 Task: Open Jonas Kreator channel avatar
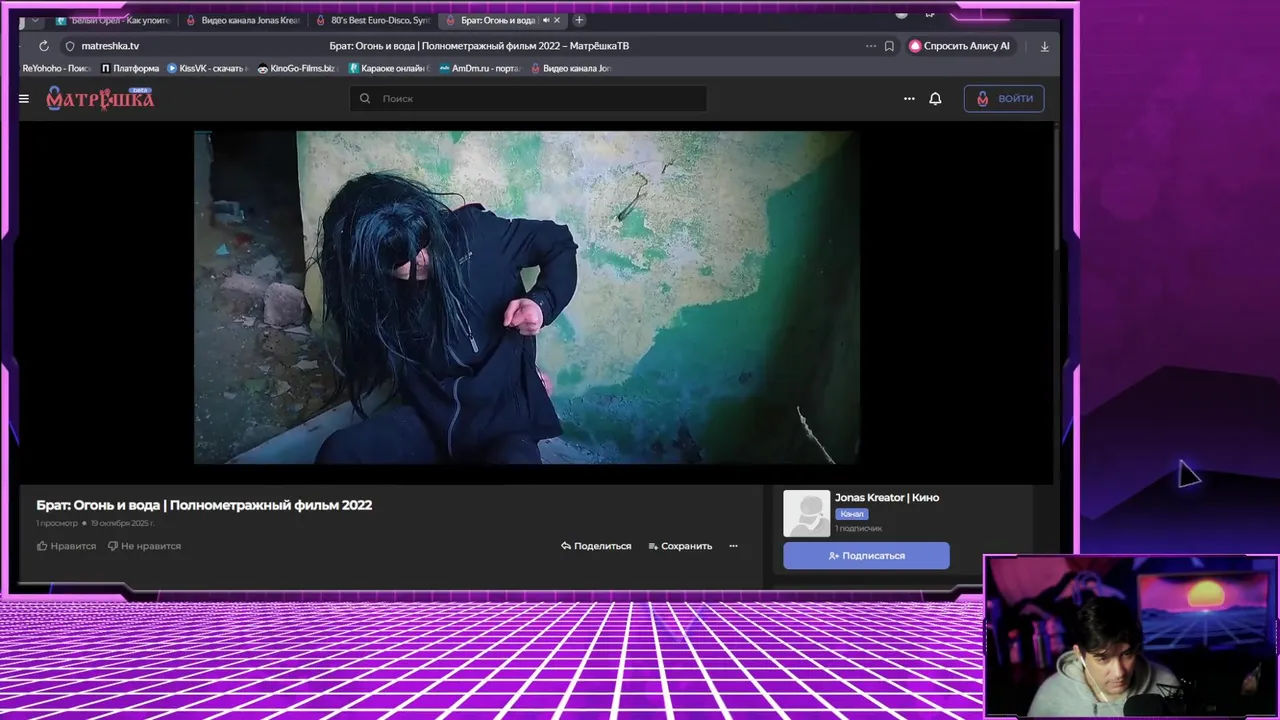pos(806,513)
